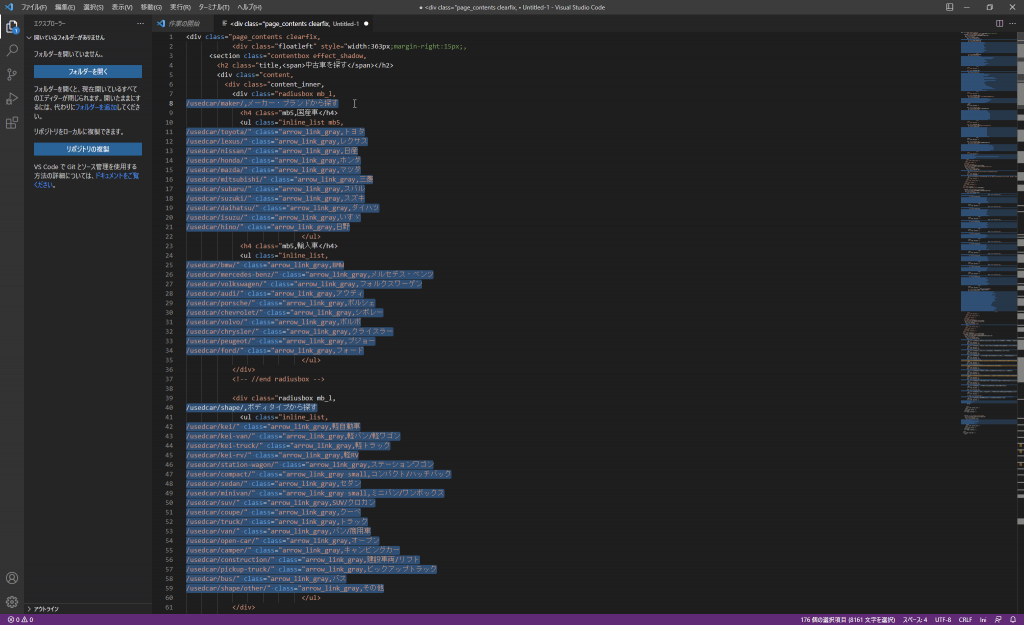Open the 移動(G) menu
1024x625 pixels.
click(151, 7)
